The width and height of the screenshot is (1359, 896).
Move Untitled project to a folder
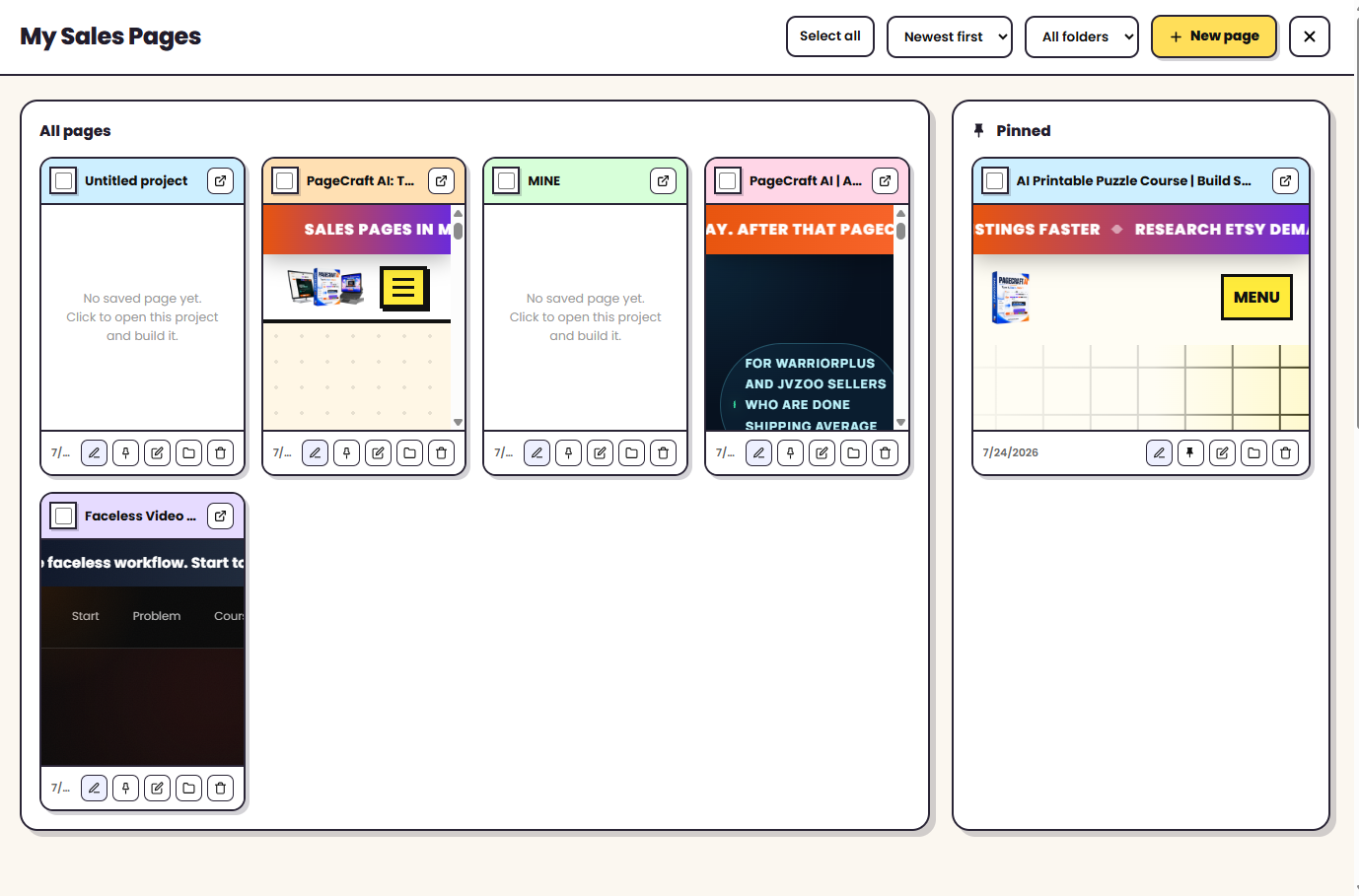[x=188, y=453]
